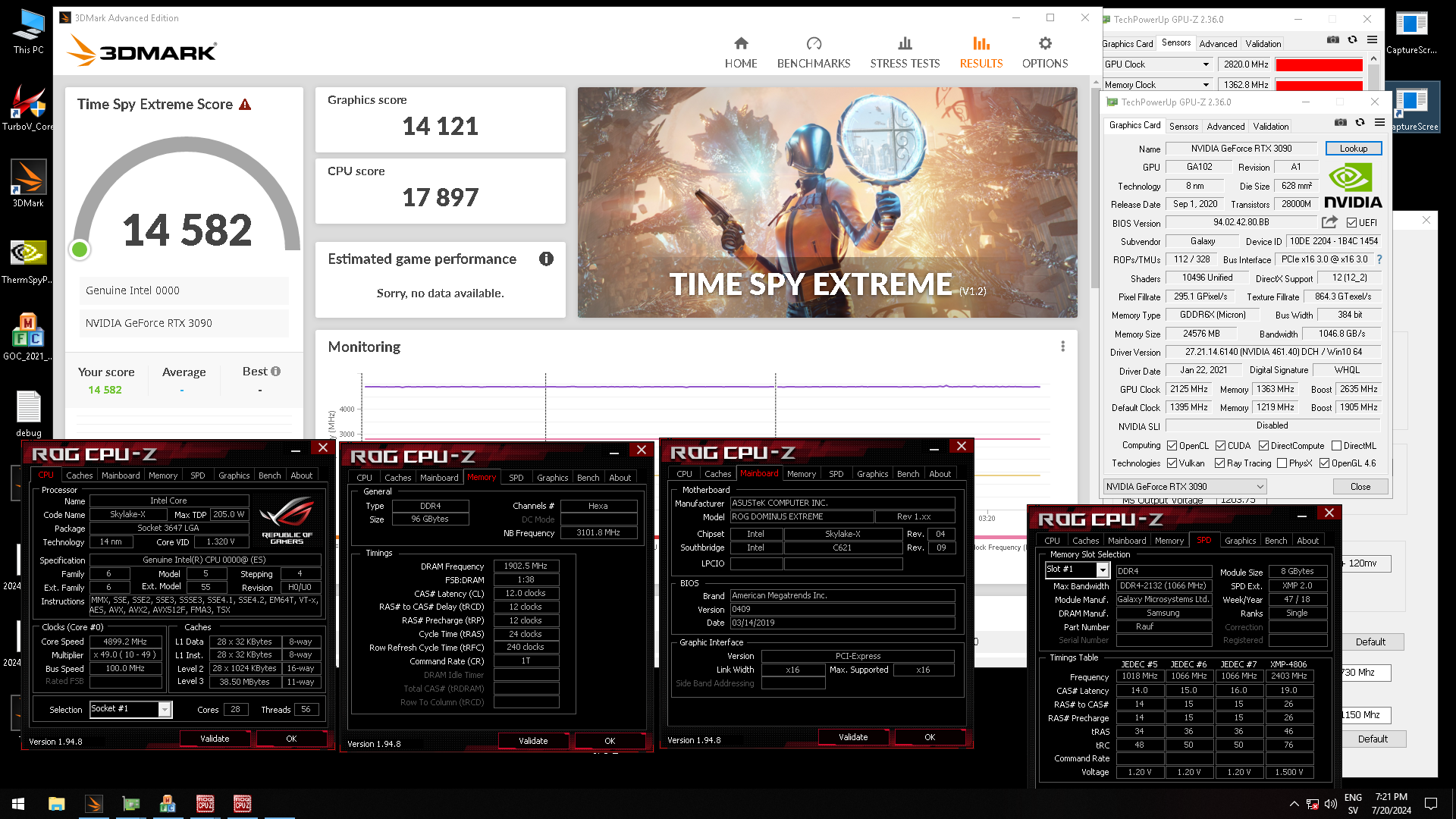1456x819 pixels.
Task: Click Validate in the CPU-Z Memory window
Action: tap(533, 741)
